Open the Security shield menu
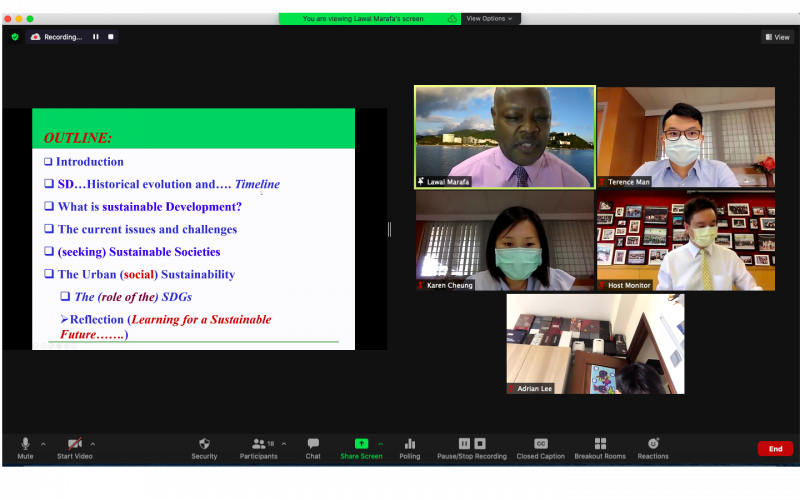This screenshot has height=500, width=800. 204,448
